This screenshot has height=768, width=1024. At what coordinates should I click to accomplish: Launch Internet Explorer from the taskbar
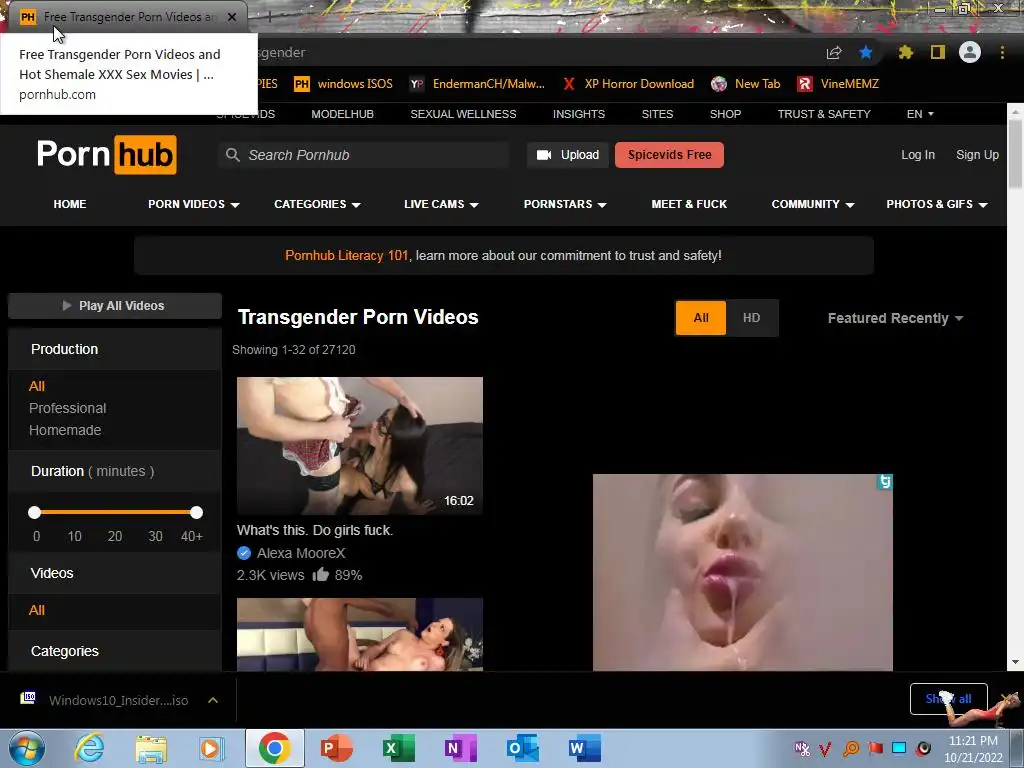tap(89, 748)
